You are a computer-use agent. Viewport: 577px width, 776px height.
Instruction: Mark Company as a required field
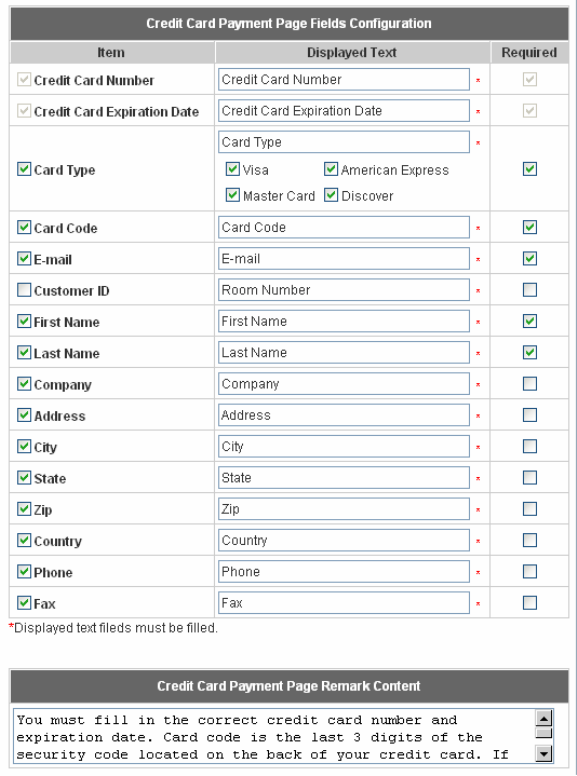coord(529,384)
